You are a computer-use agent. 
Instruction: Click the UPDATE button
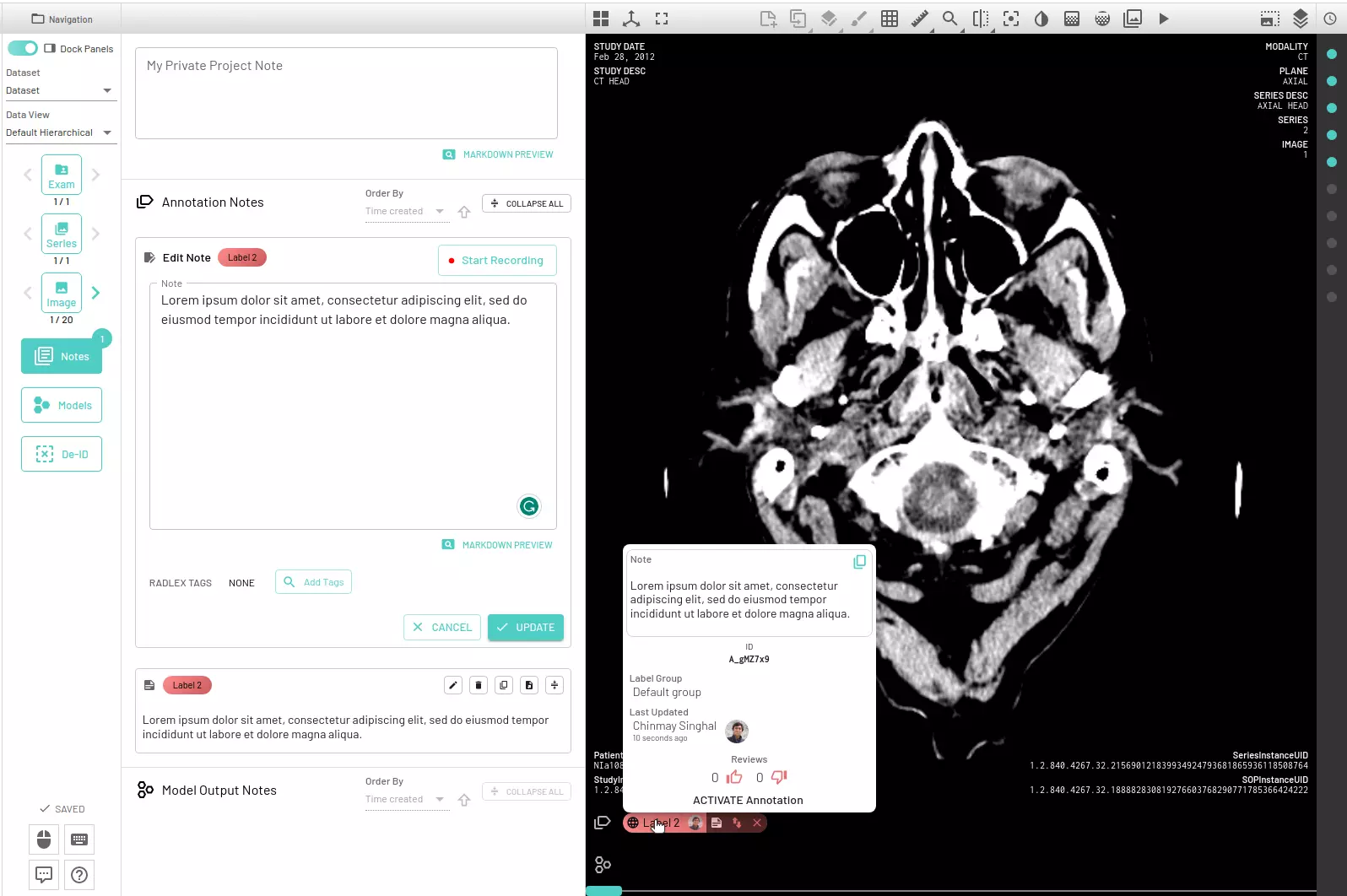(x=525, y=628)
